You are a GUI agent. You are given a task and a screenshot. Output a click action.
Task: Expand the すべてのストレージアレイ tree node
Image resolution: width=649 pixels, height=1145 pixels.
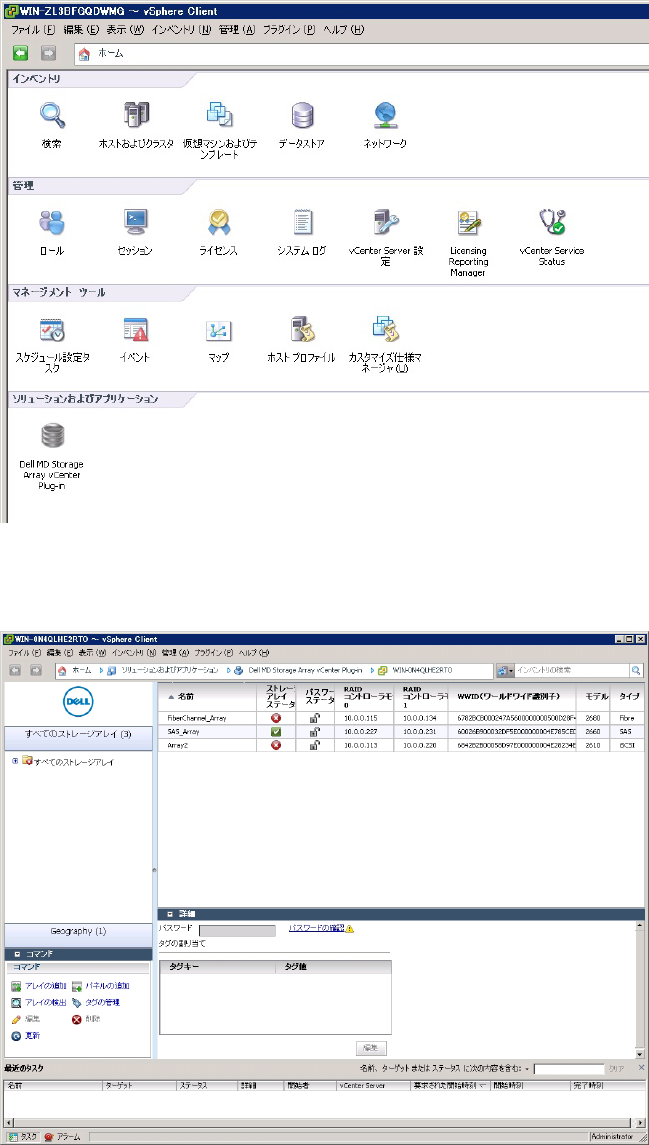(x=15, y=762)
